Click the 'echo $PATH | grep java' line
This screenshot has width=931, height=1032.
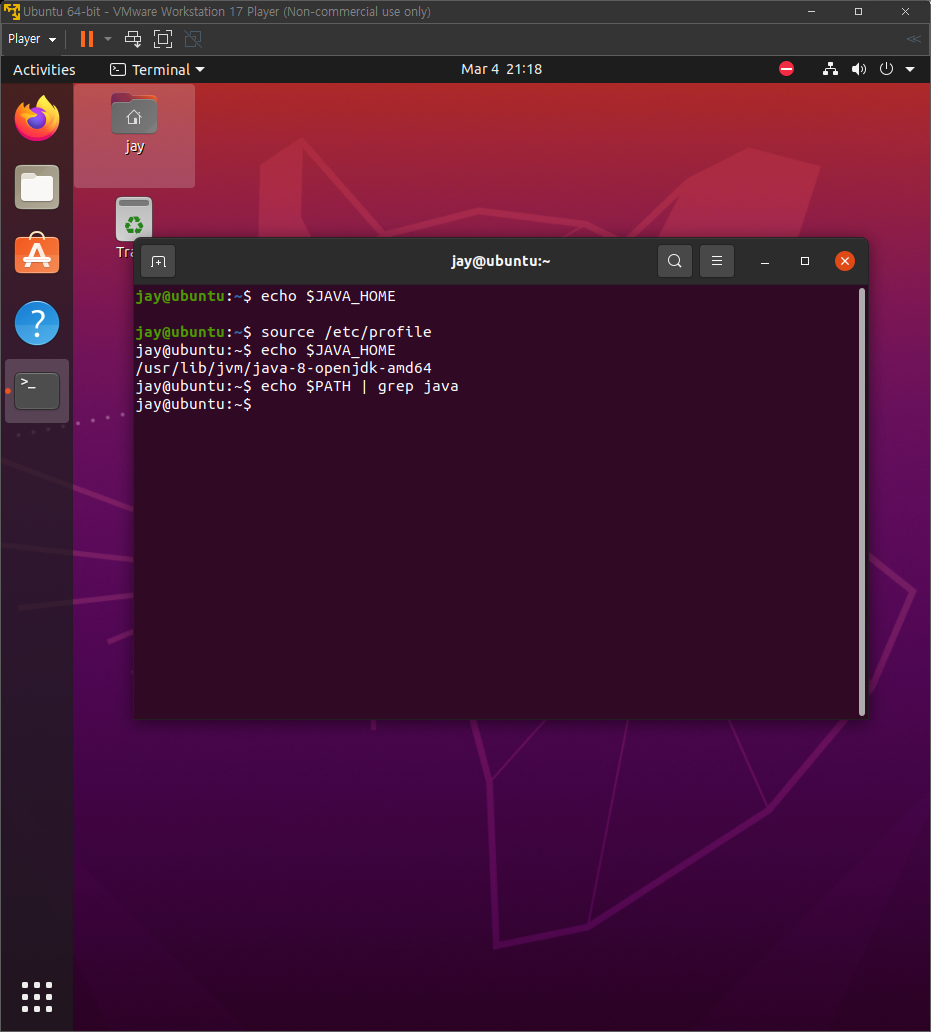(x=297, y=386)
